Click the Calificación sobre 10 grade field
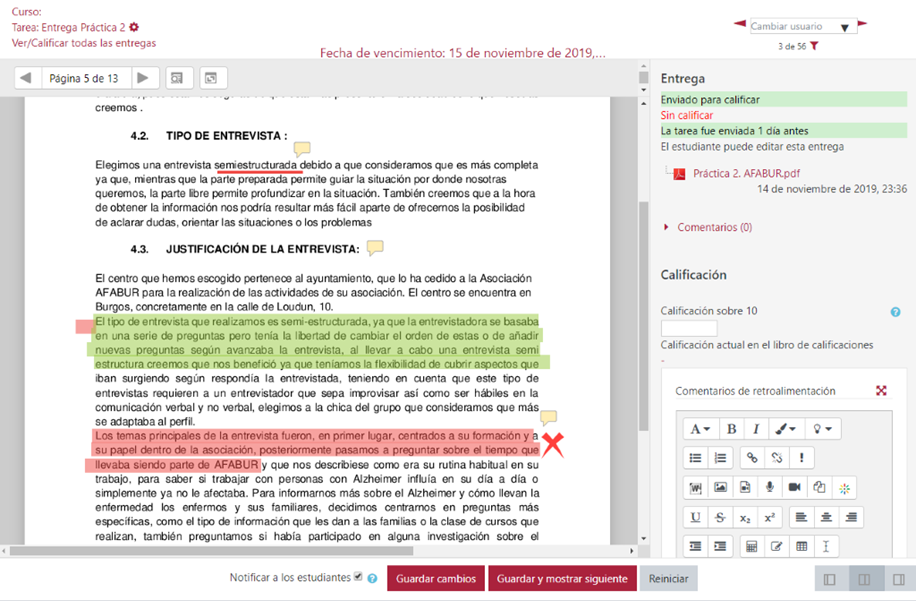The image size is (916, 601). [x=689, y=328]
